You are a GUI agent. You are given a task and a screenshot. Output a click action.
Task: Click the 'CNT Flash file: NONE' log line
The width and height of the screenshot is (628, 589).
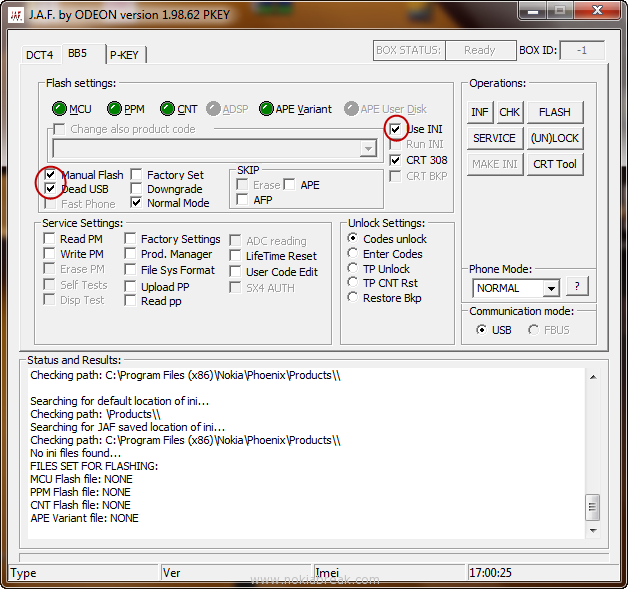[x=80, y=505]
